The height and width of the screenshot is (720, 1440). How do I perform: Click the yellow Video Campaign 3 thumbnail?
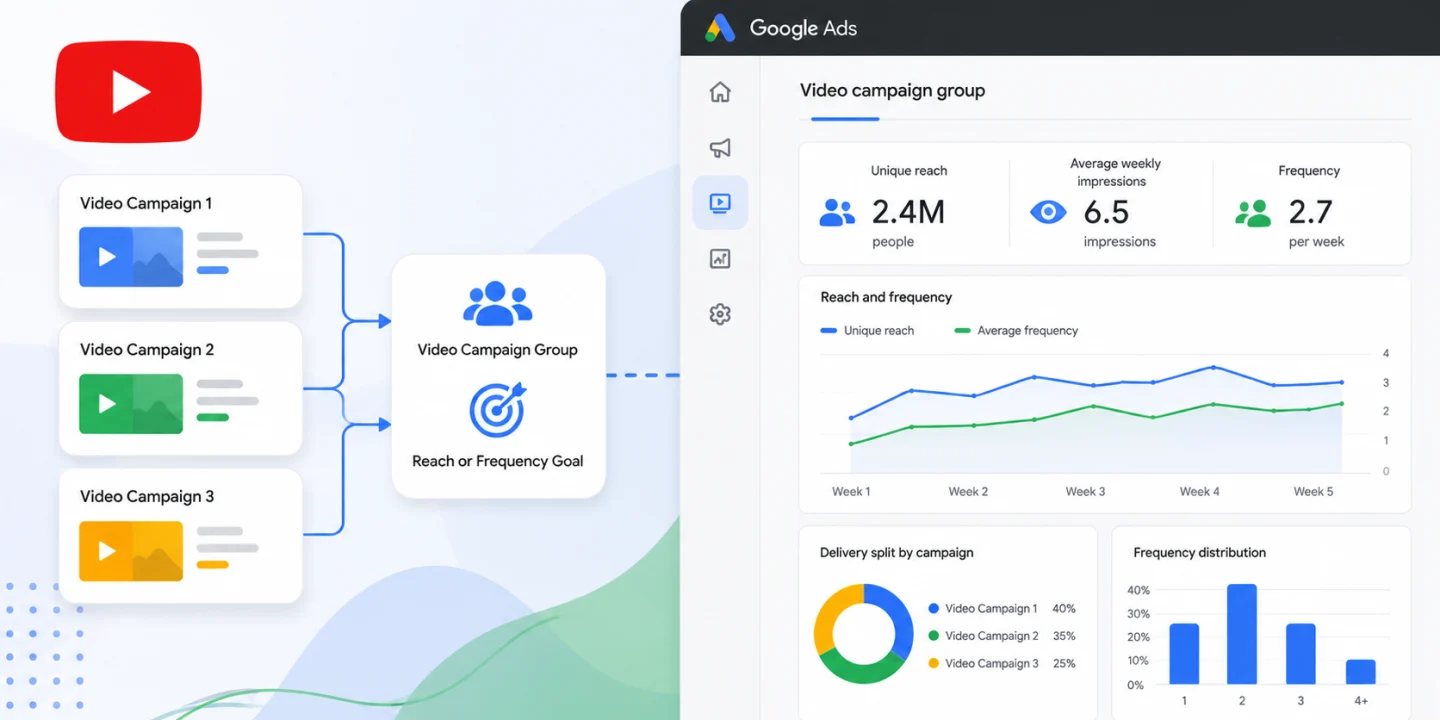coord(131,551)
